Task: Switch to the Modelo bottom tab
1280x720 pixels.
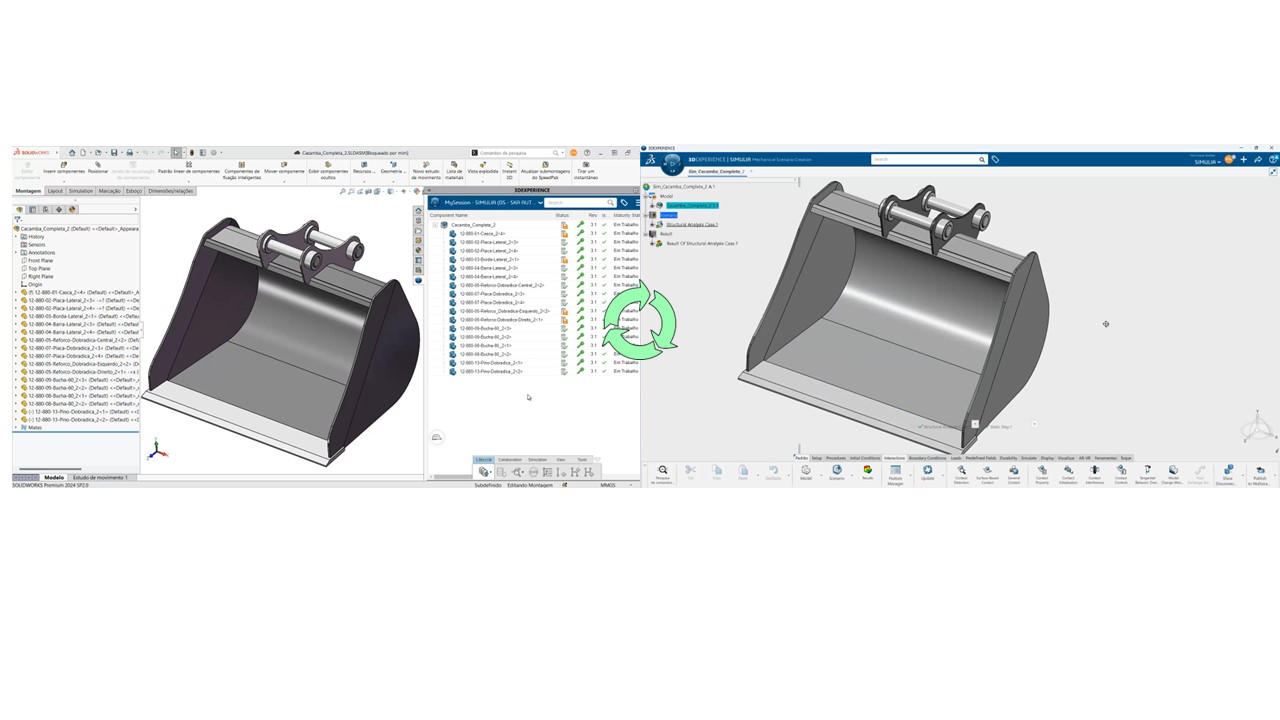Action: pyautogui.click(x=53, y=478)
